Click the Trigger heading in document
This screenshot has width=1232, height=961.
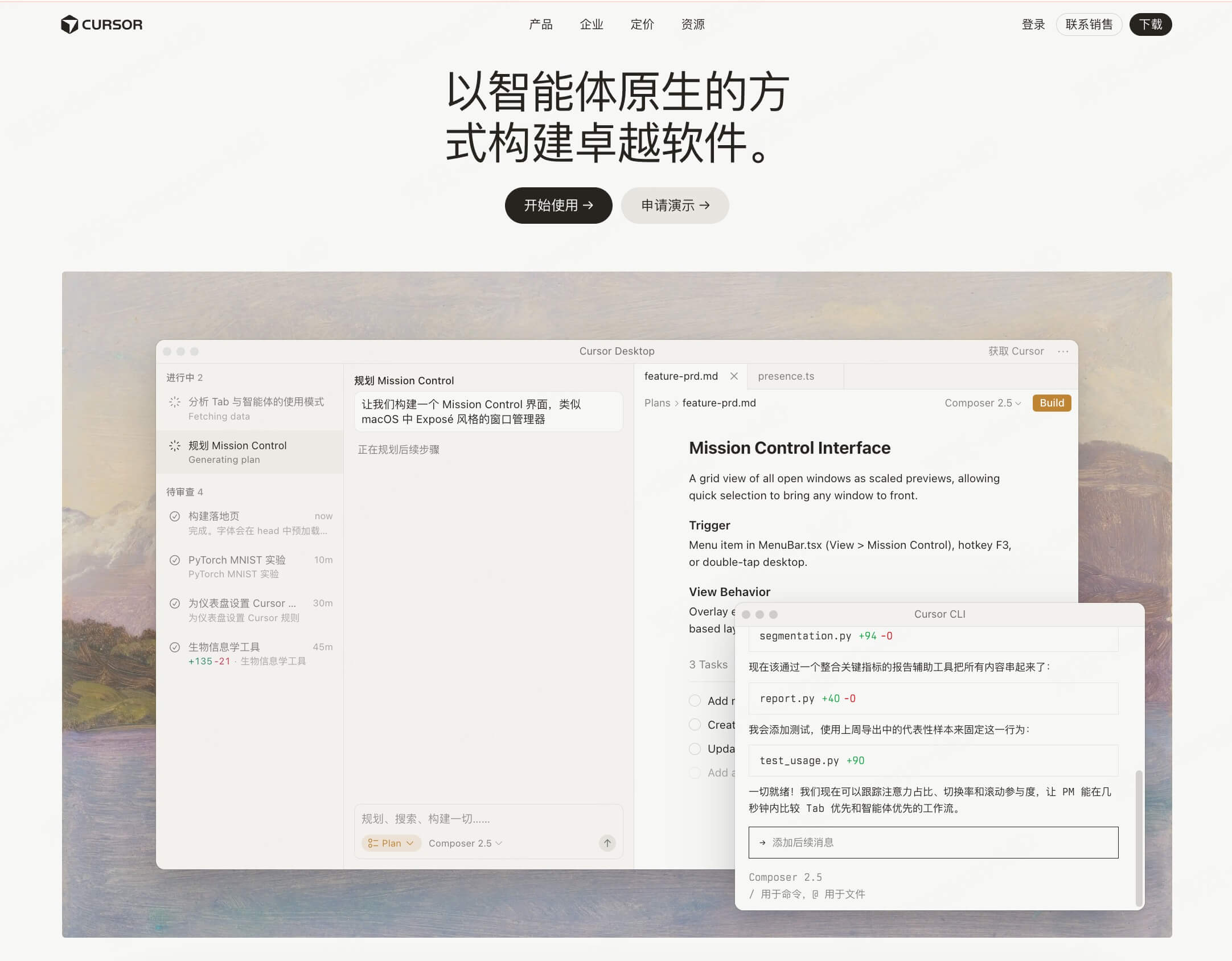click(x=709, y=525)
